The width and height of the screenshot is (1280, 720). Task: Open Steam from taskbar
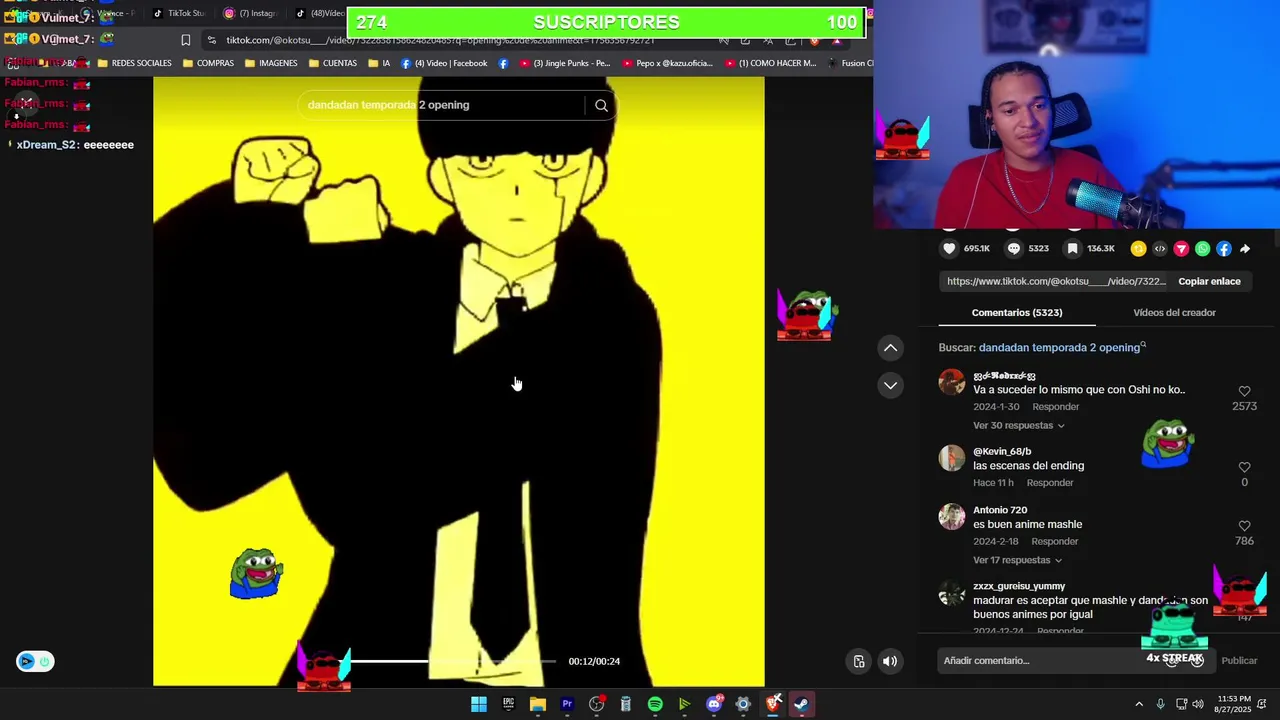pos(802,704)
